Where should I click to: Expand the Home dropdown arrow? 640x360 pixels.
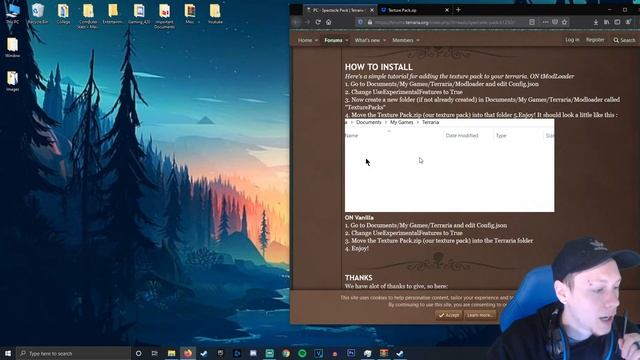pyautogui.click(x=316, y=40)
